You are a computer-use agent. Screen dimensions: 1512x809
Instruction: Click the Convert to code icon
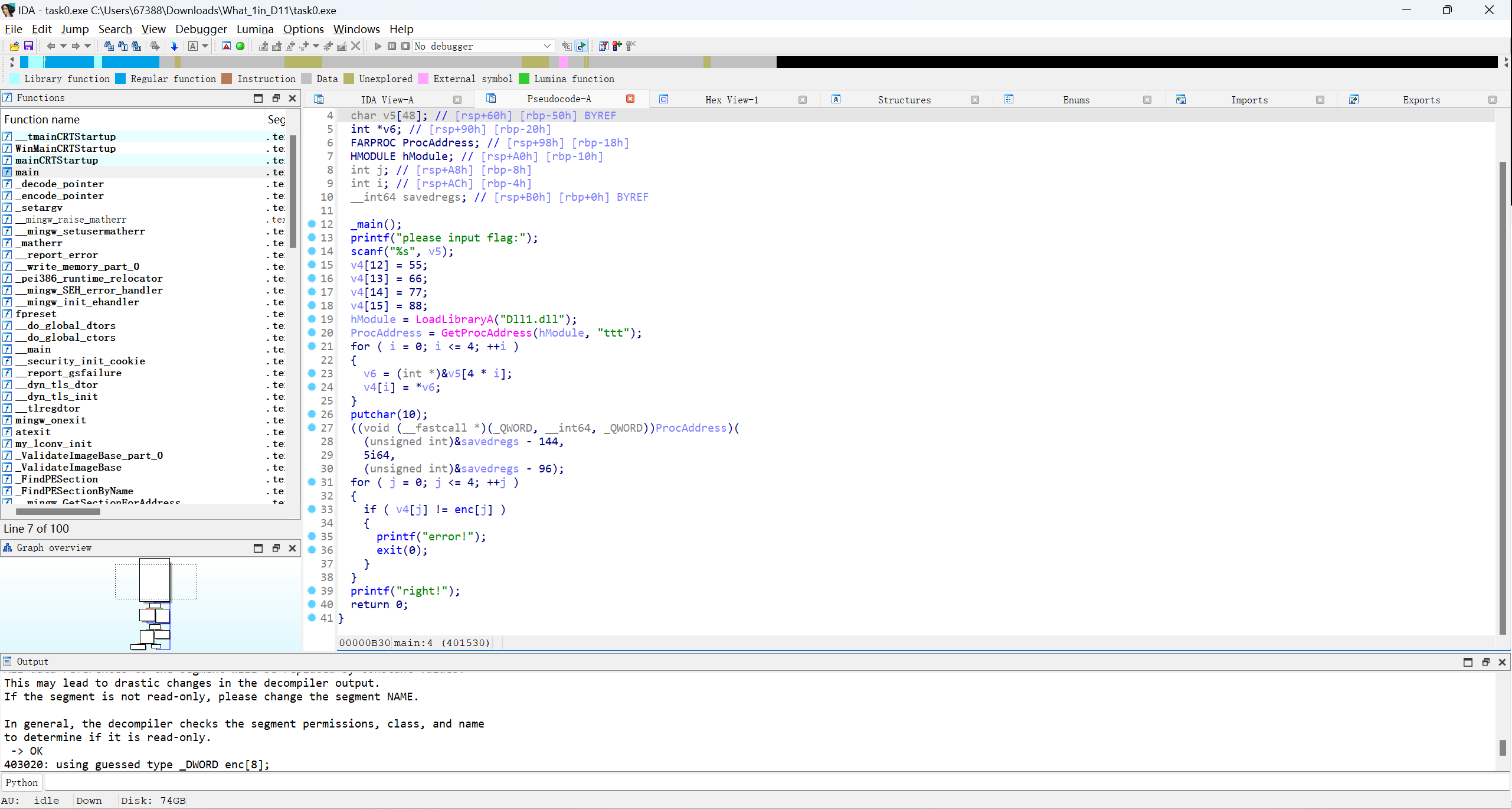click(x=263, y=46)
